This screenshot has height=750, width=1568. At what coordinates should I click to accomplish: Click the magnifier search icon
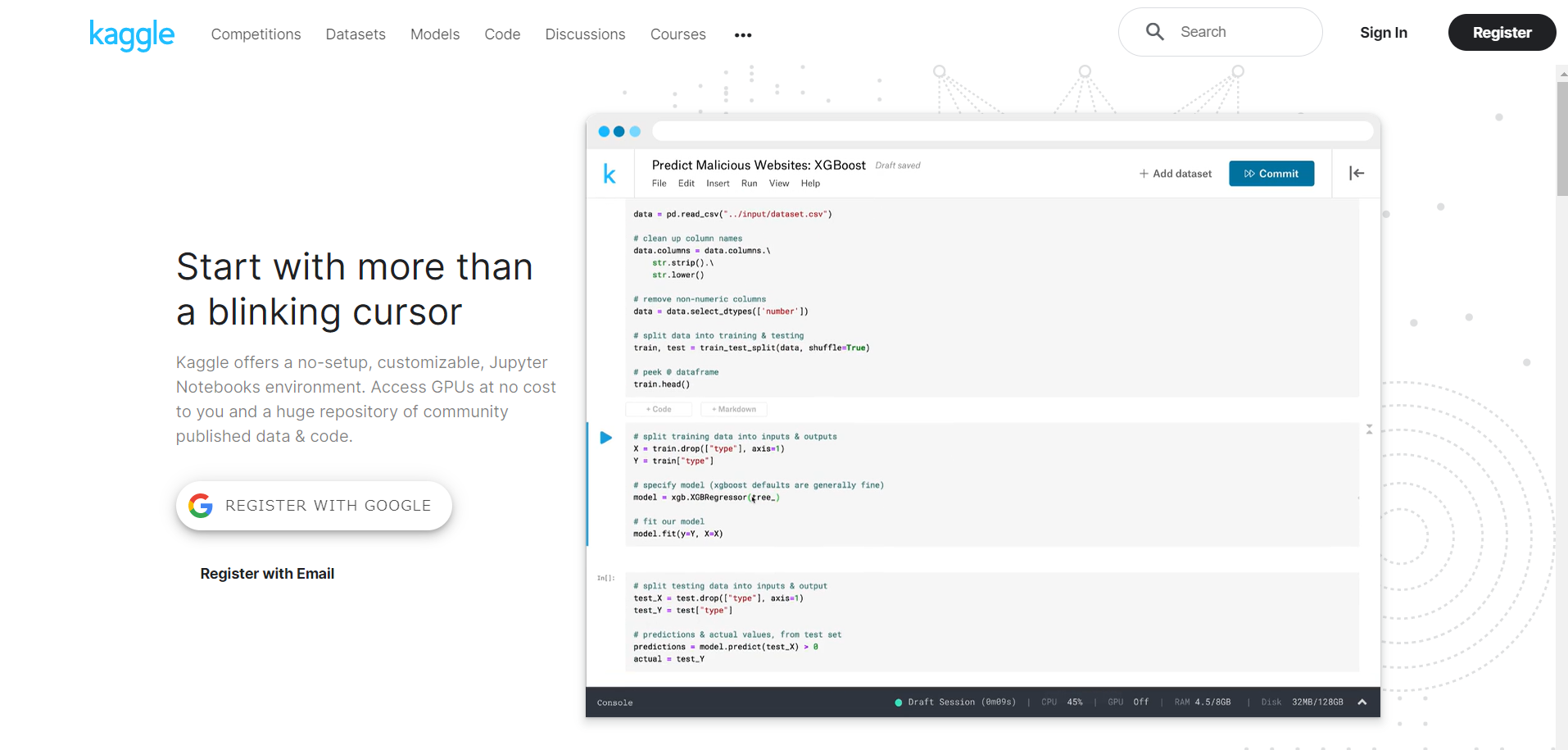[1155, 32]
